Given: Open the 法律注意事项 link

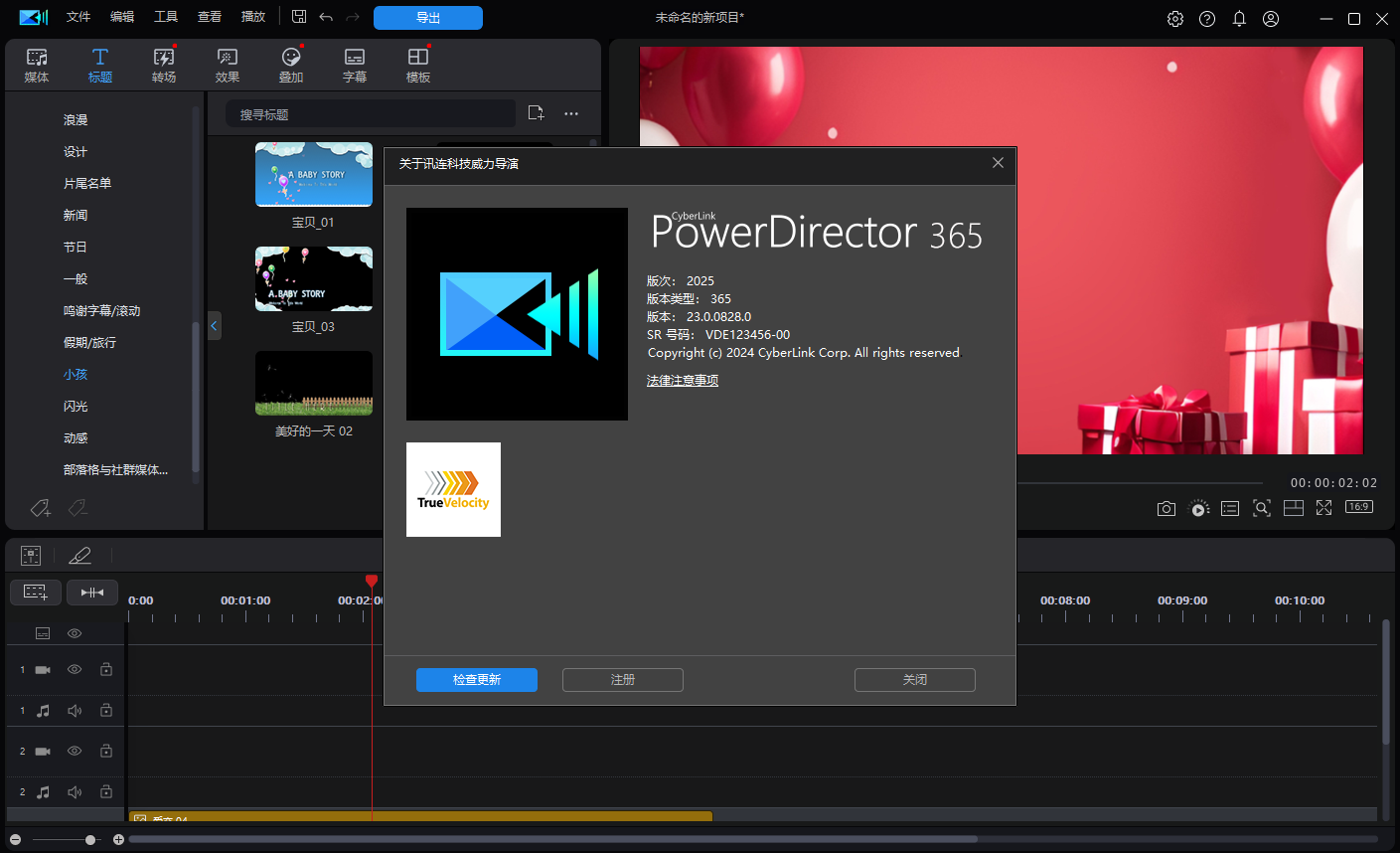Looking at the screenshot, I should (x=683, y=381).
